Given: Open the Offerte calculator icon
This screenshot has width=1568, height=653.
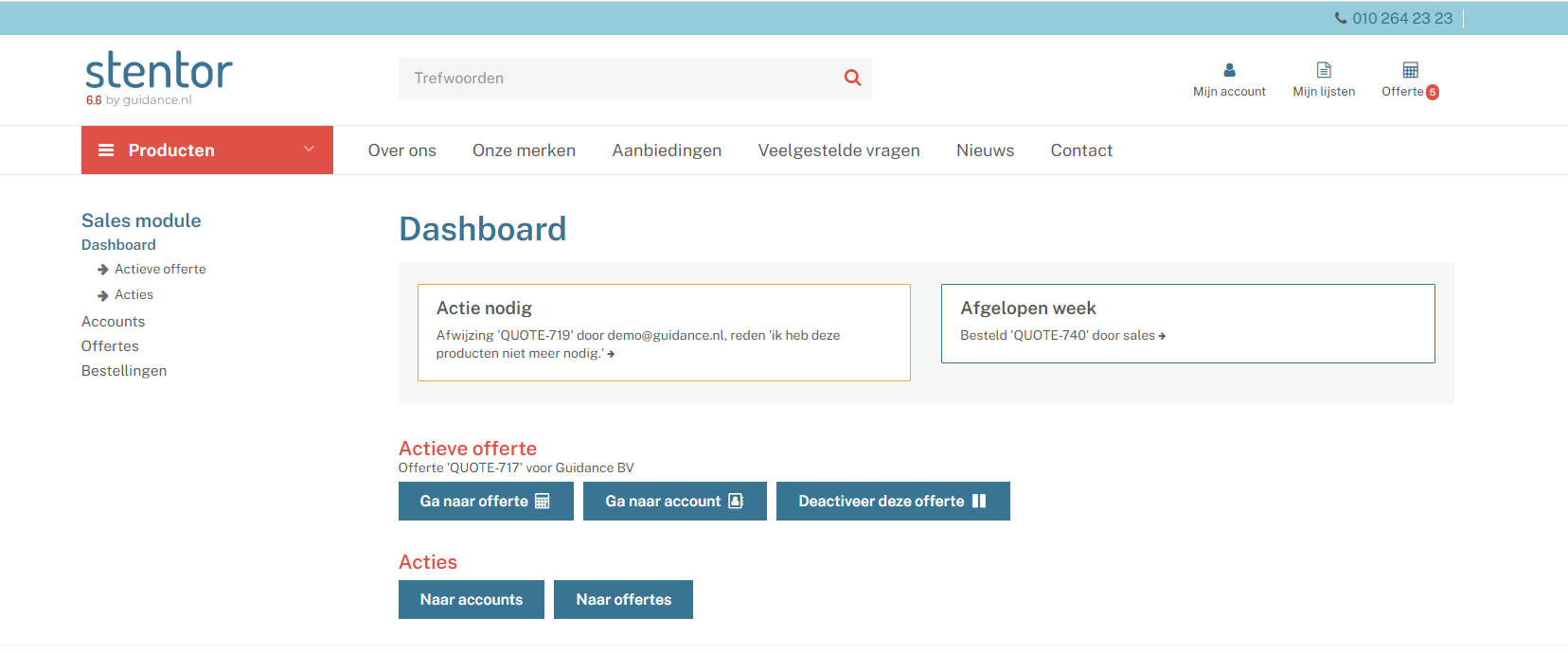Looking at the screenshot, I should [x=1410, y=70].
